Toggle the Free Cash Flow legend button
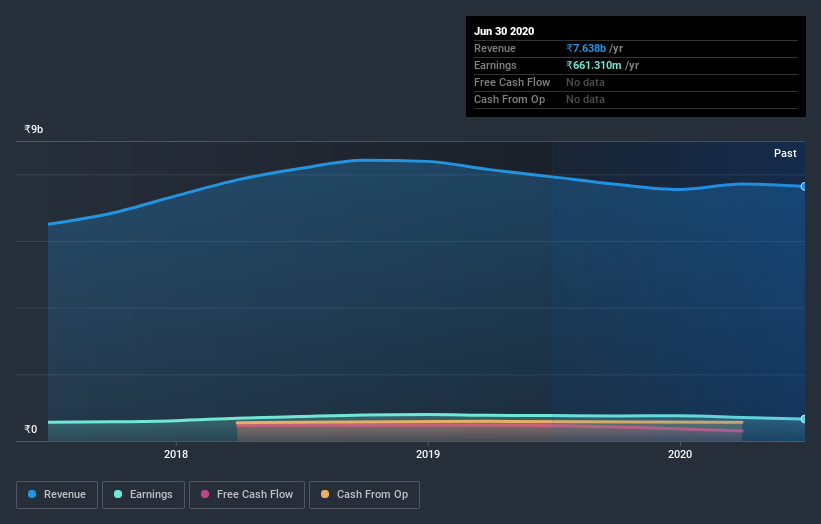 coord(247,495)
